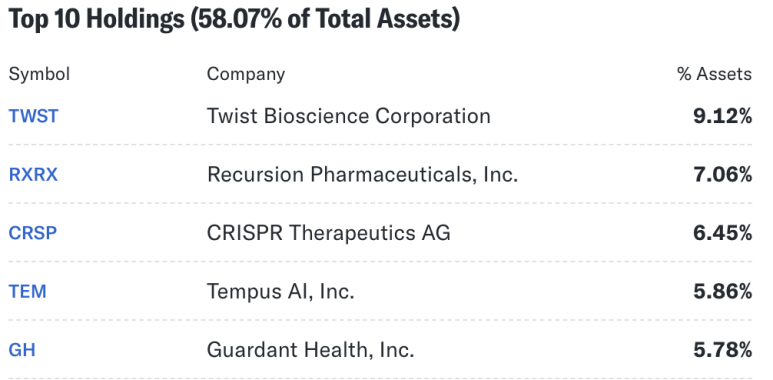This screenshot has height=380, width=773.
Task: Open the RXRX ticker symbol link
Action: (34, 174)
